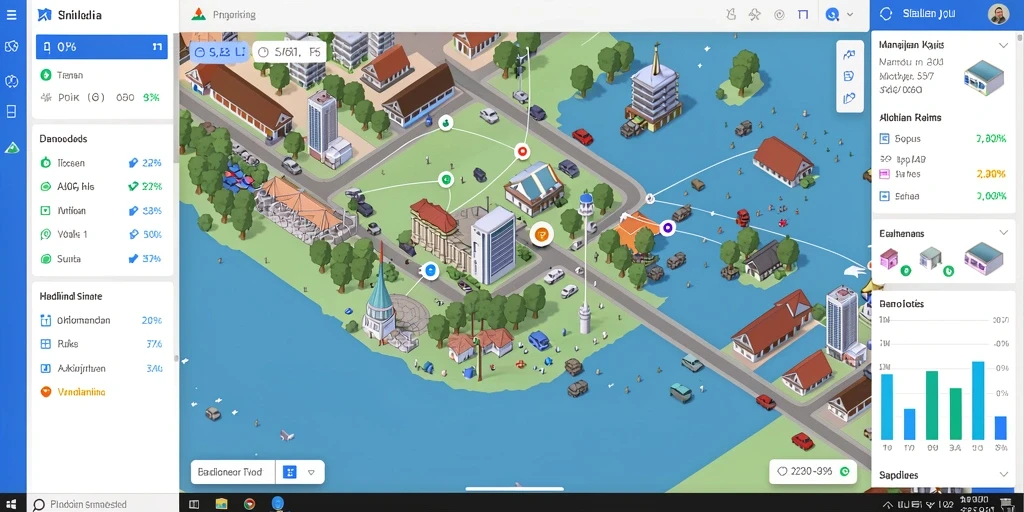This screenshot has width=1024, height=512.
Task: Click the document icon in map toolbar
Action: pyautogui.click(x=849, y=76)
